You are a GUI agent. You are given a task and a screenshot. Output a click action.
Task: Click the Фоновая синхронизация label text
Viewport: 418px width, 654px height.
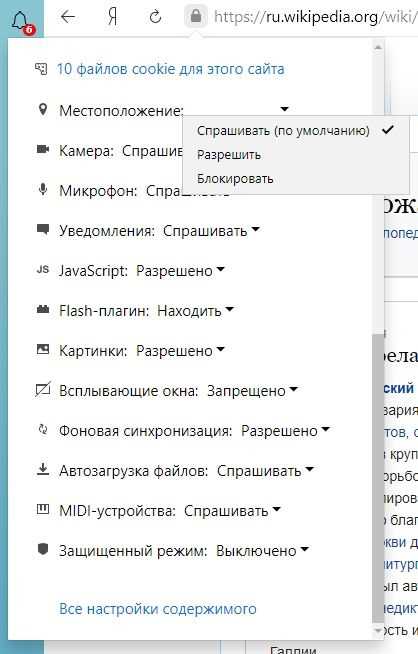146,431
